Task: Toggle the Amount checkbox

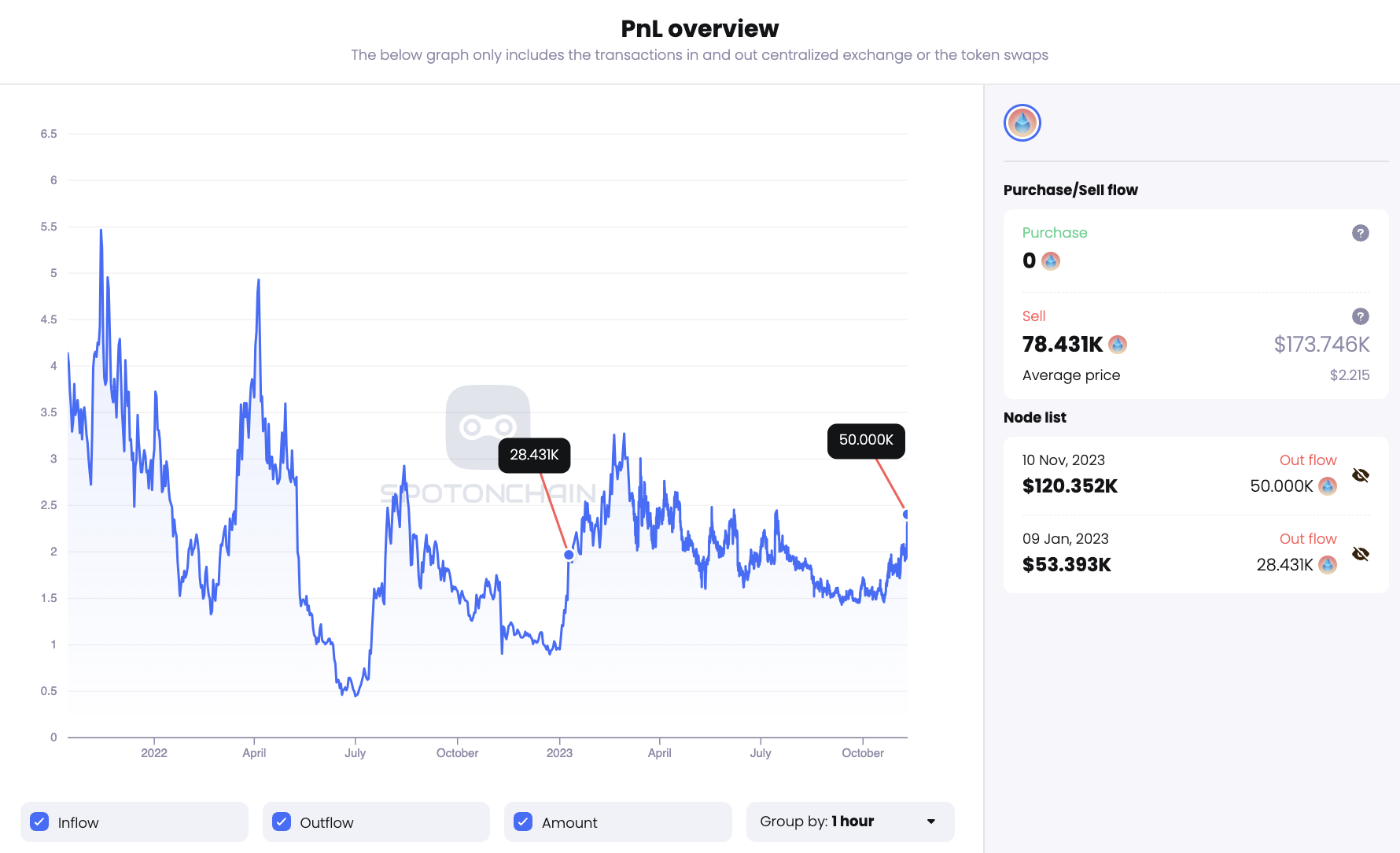Action: tap(523, 822)
